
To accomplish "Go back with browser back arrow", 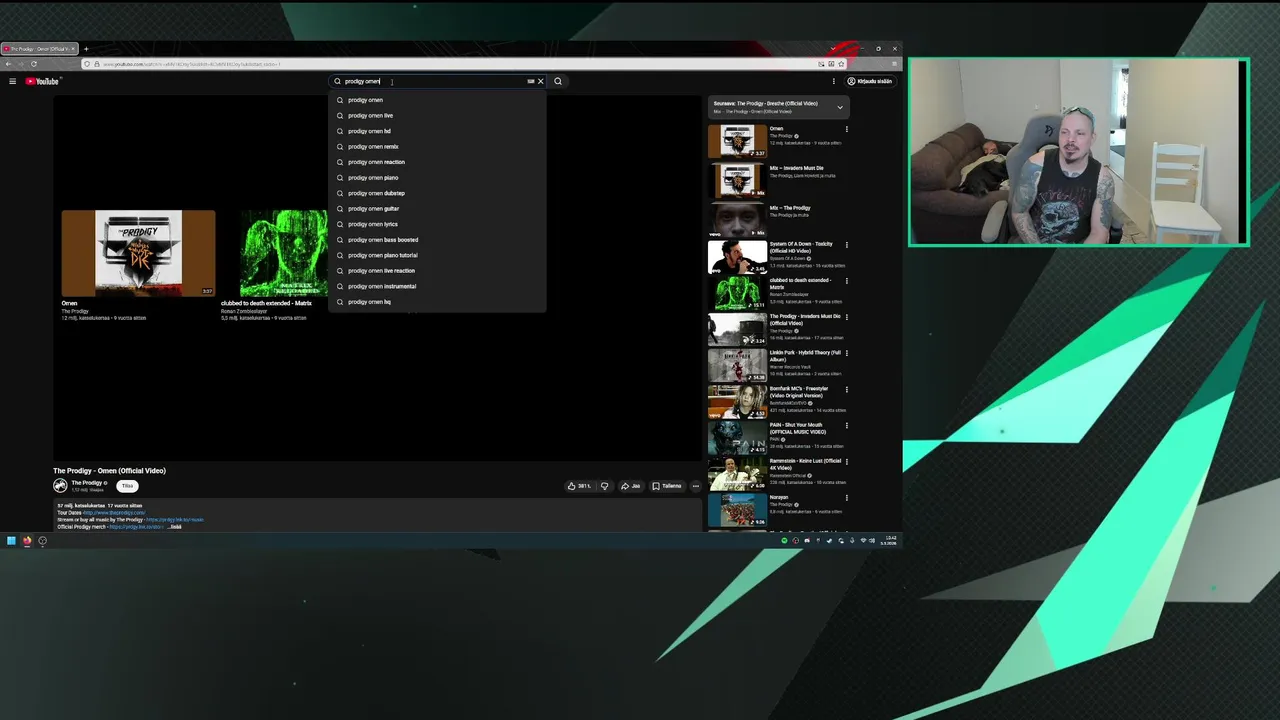I will (x=8, y=64).
